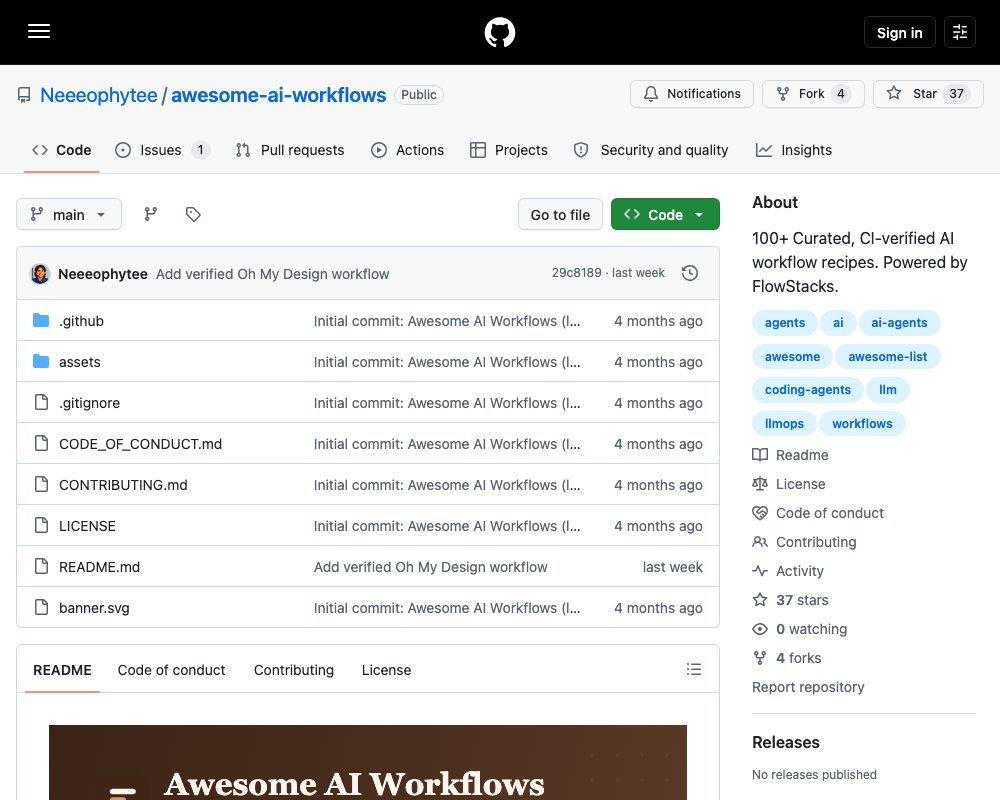The height and width of the screenshot is (800, 1000).
Task: Open the CODE_OF_CONDUCT.md file
Action: (140, 444)
